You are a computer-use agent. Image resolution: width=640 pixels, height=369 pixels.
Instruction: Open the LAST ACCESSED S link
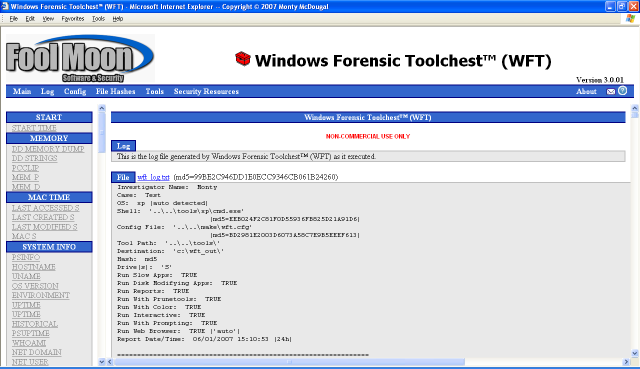45,208
